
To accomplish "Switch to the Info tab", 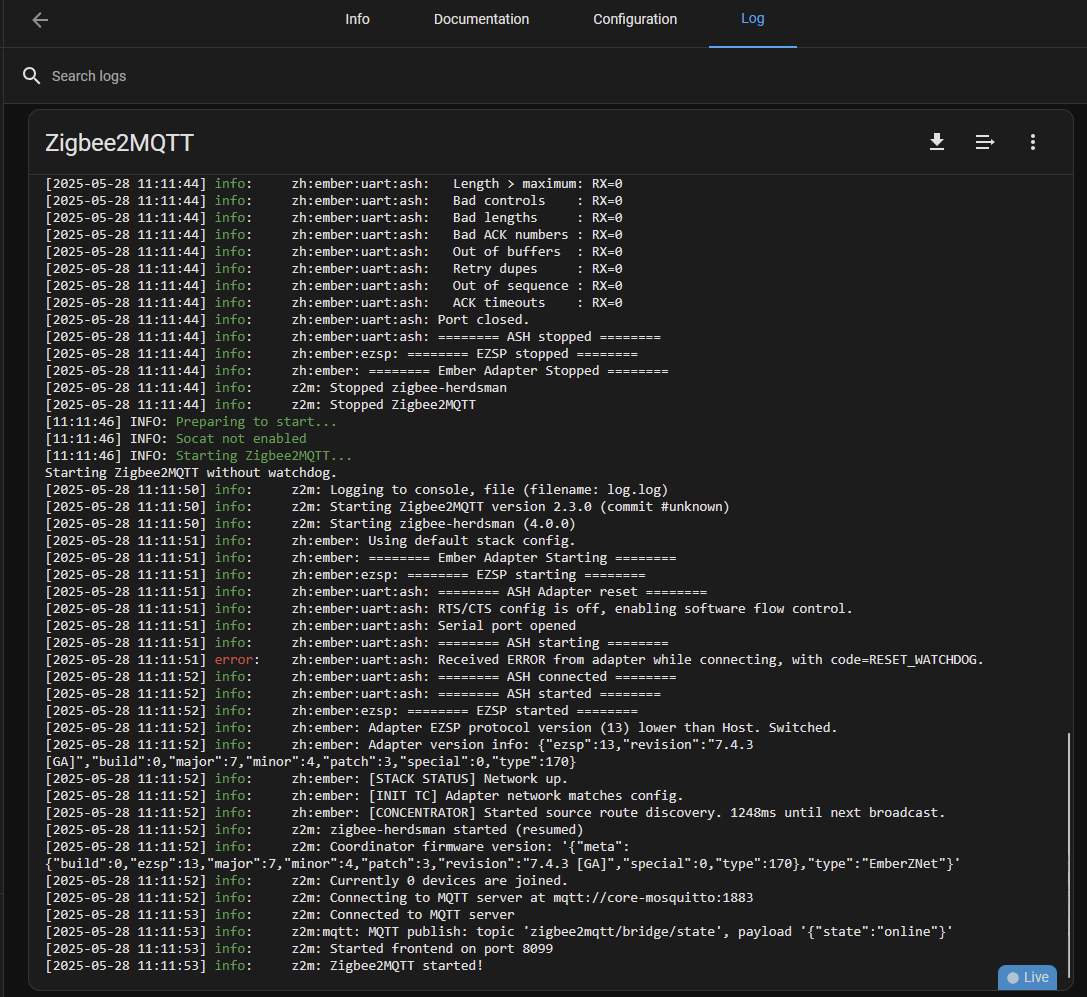I will point(357,19).
